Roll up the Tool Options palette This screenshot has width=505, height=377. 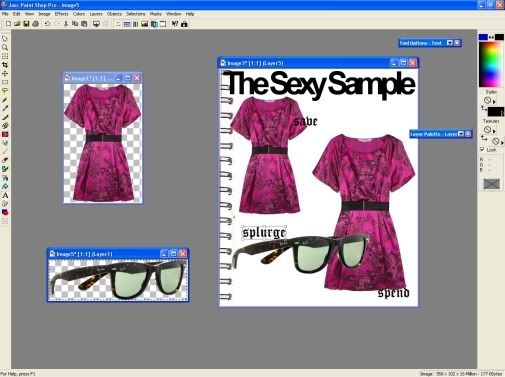tap(450, 43)
